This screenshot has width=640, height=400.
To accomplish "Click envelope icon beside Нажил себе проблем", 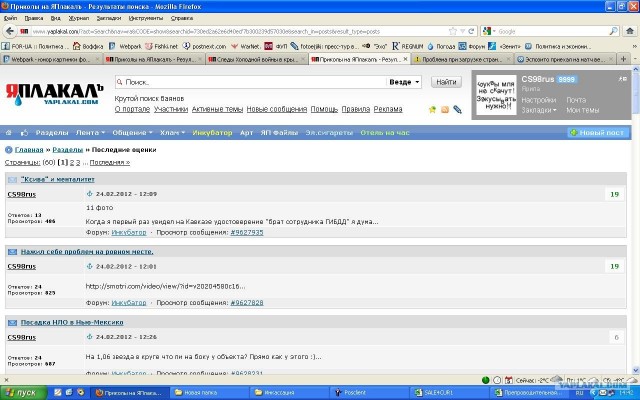I will point(12,252).
